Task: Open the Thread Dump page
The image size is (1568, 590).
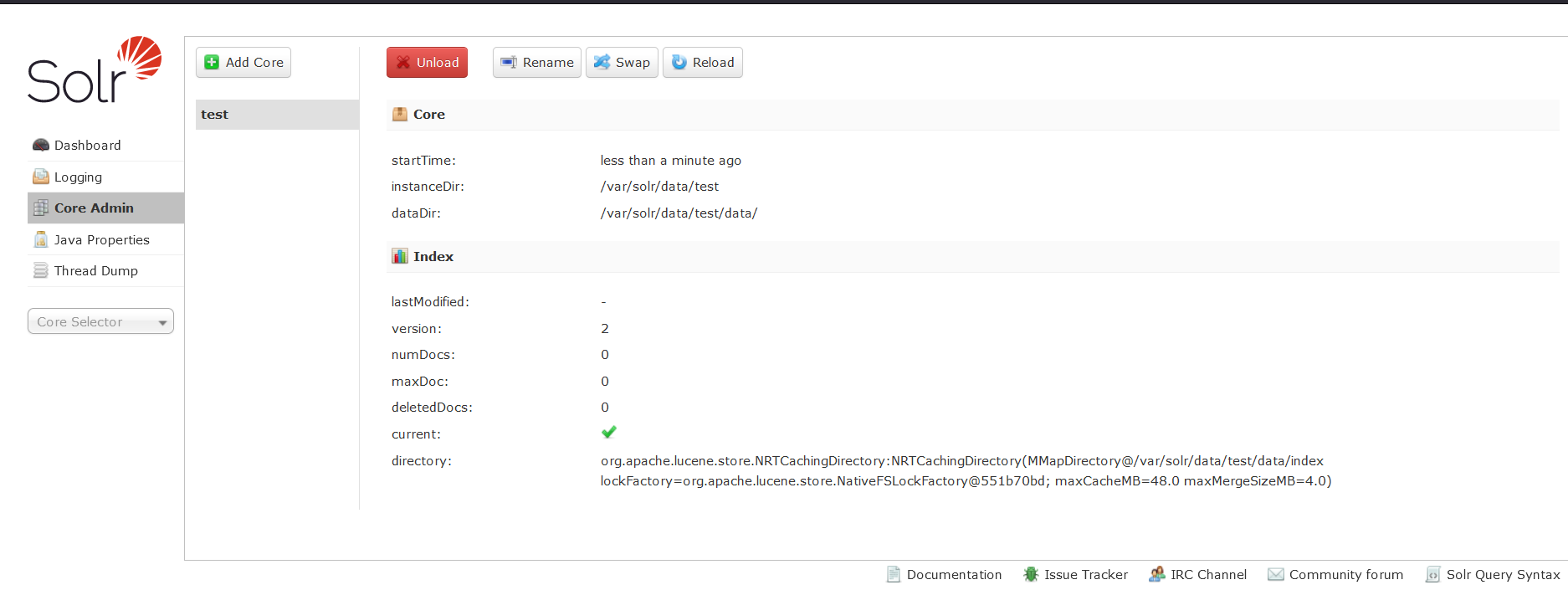Action: click(x=105, y=271)
